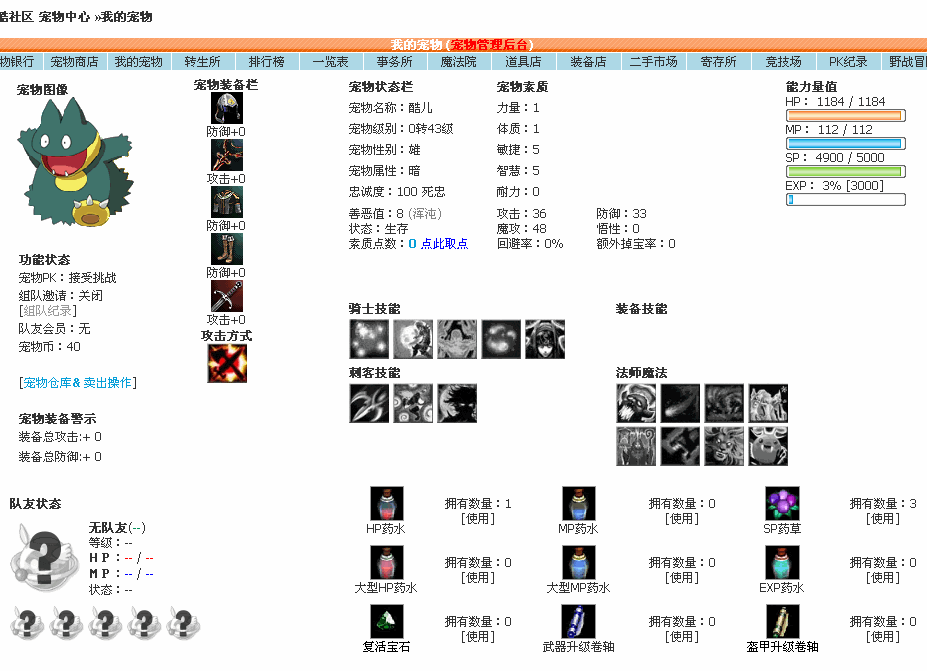
Task: Click the EXP progress bar
Action: (846, 200)
